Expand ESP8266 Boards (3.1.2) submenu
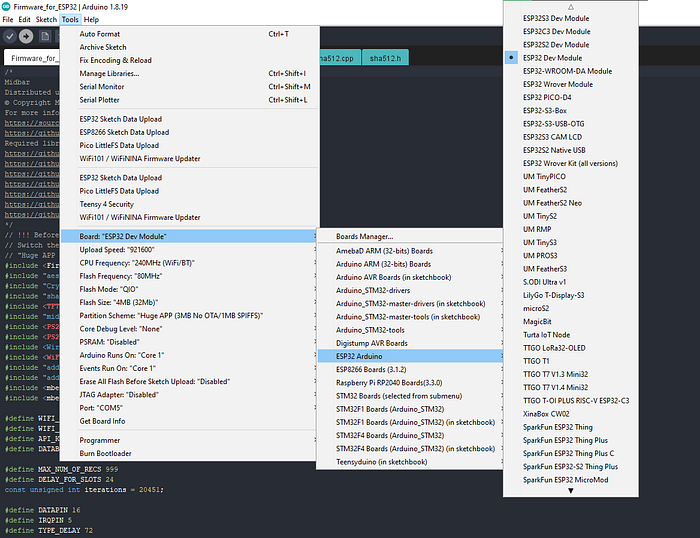This screenshot has height=538, width=700. click(x=410, y=369)
